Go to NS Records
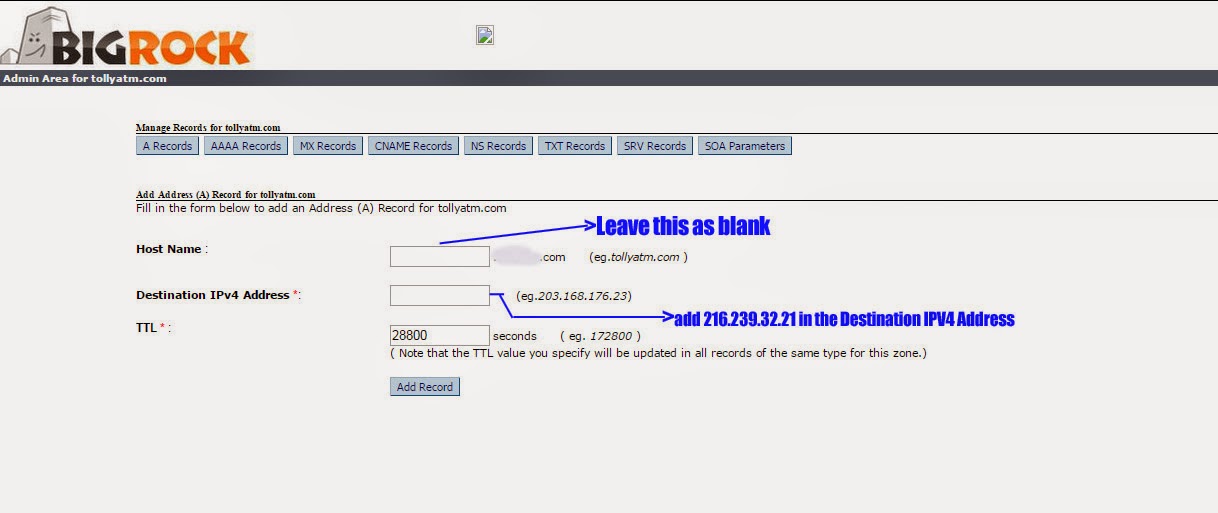1218x513 pixels. pyautogui.click(x=498, y=146)
